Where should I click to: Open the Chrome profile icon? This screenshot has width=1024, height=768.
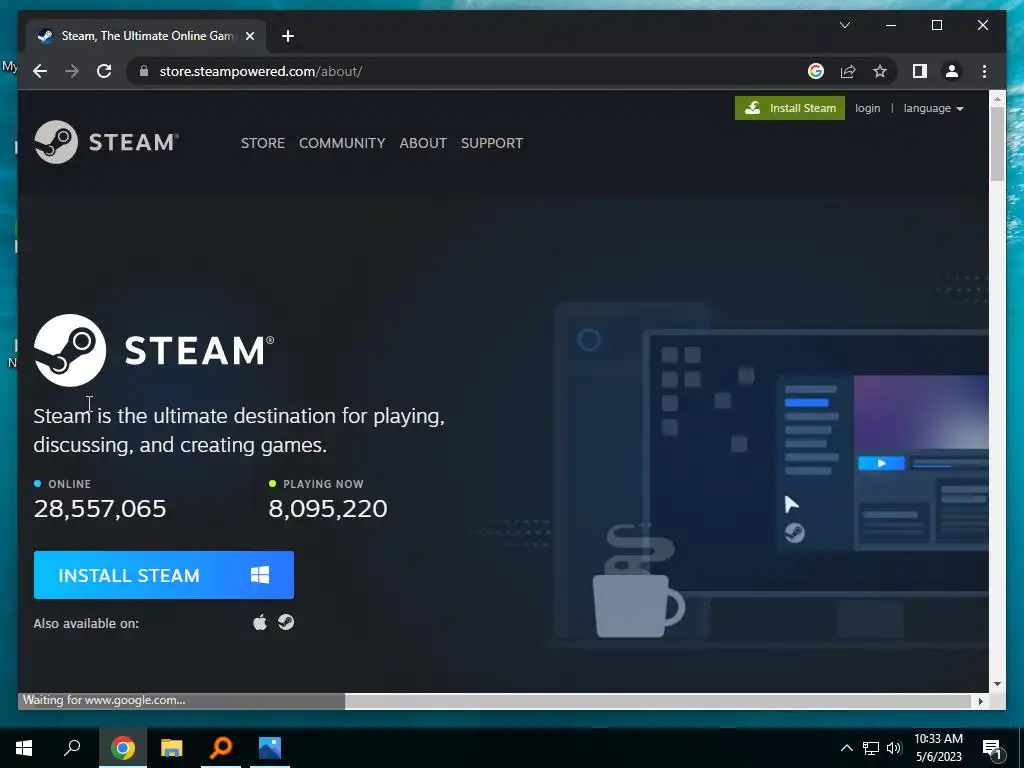[x=952, y=71]
